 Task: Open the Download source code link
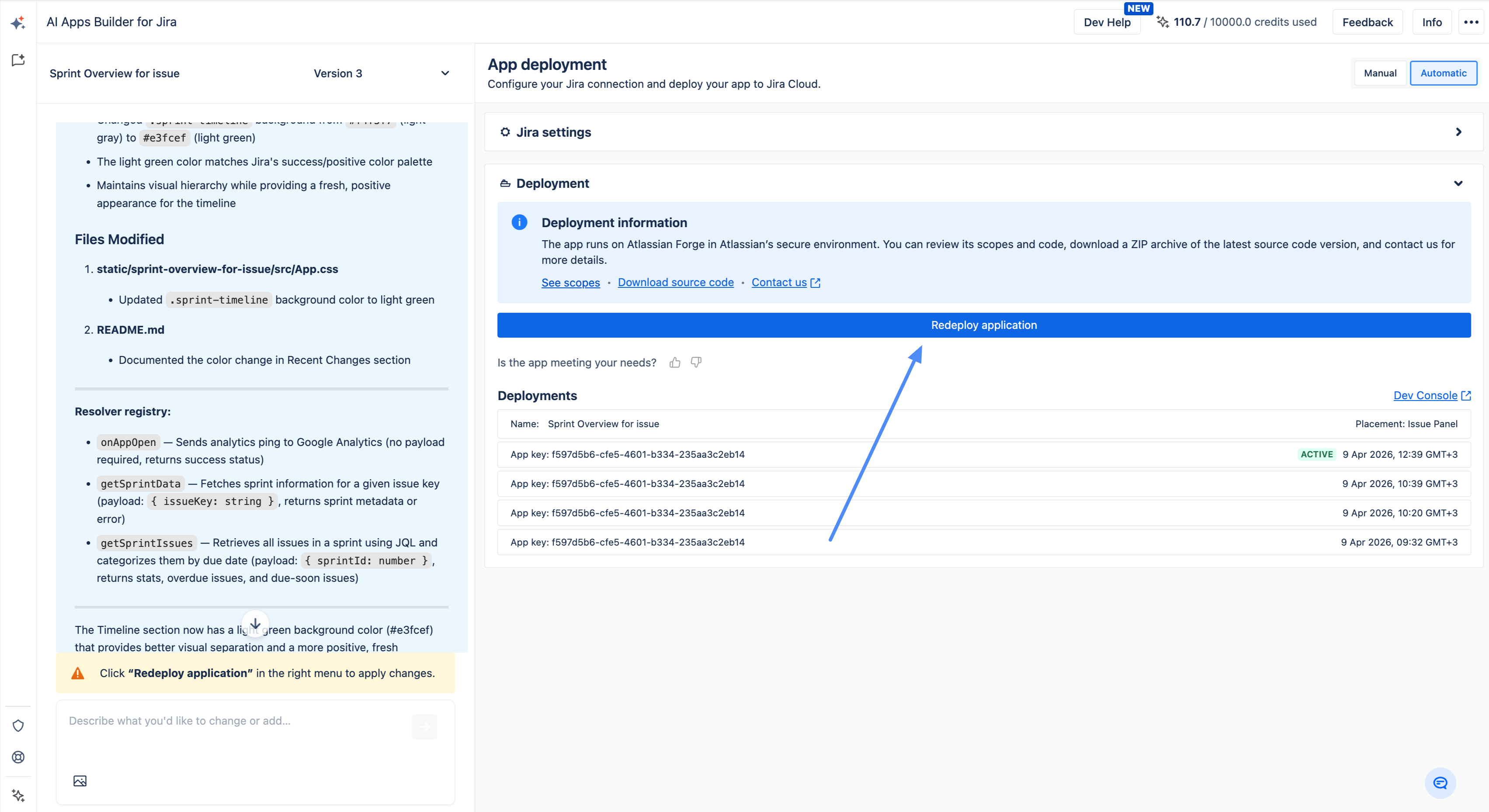pyautogui.click(x=675, y=283)
